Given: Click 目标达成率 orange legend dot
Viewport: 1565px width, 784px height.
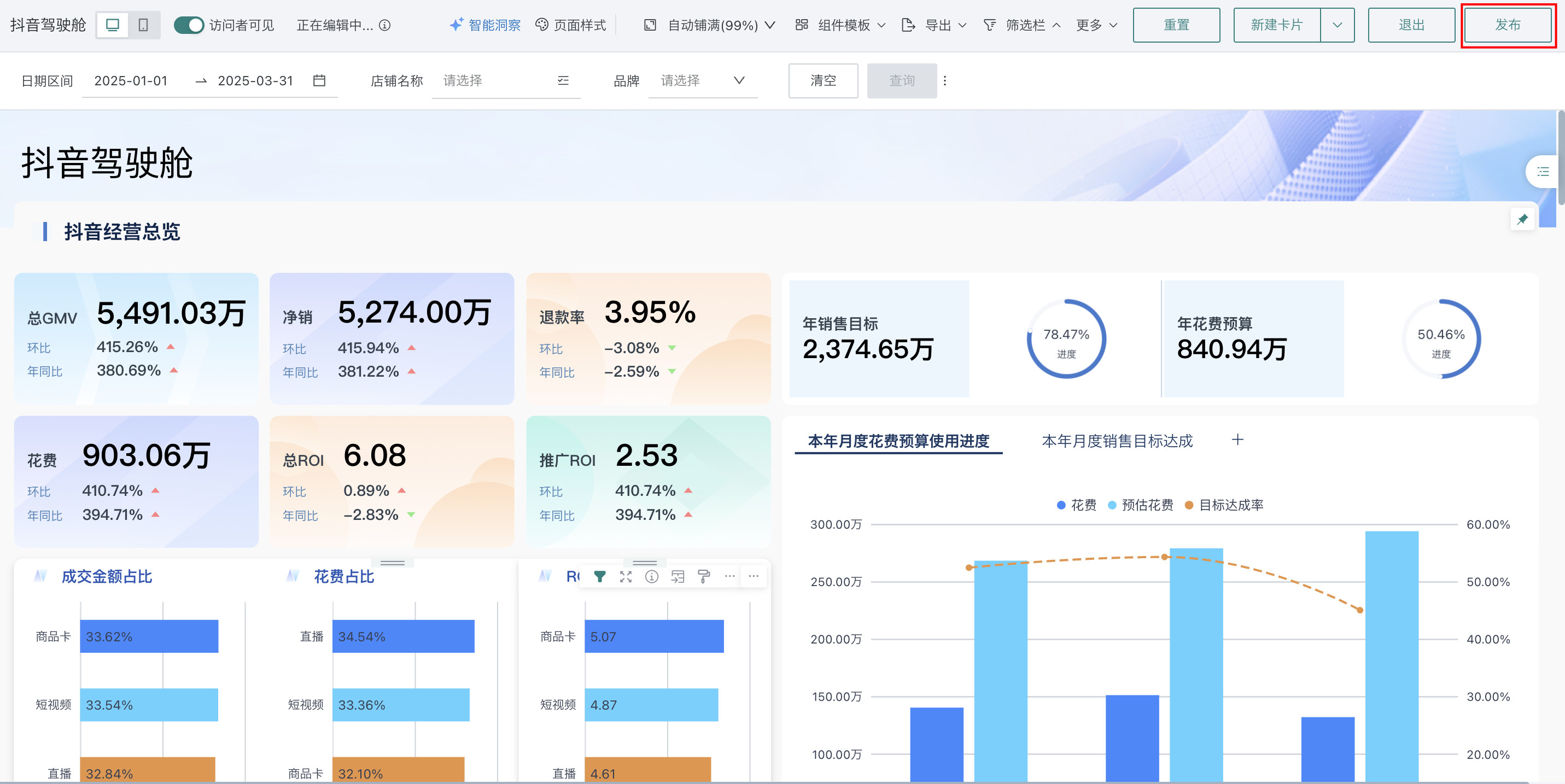Looking at the screenshot, I should tap(1189, 505).
